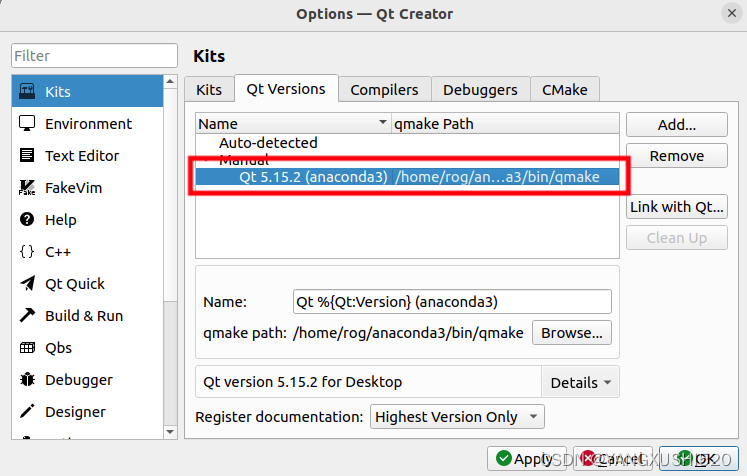Click the Clean Up button
This screenshot has height=476, width=747.
[x=676, y=238]
